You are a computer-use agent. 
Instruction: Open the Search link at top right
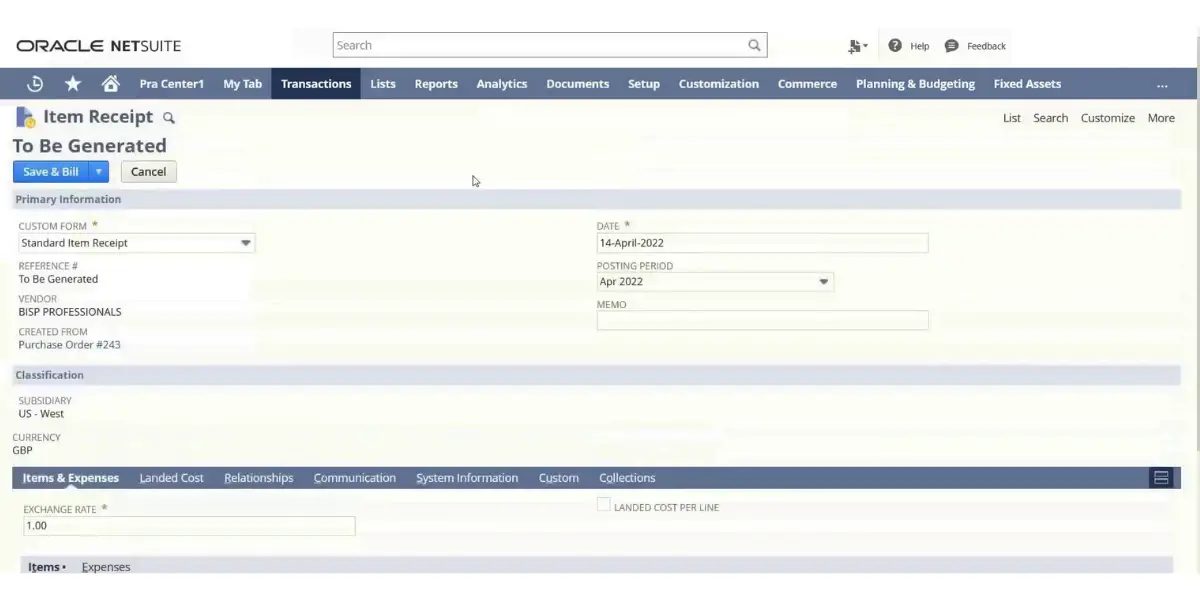click(1051, 118)
